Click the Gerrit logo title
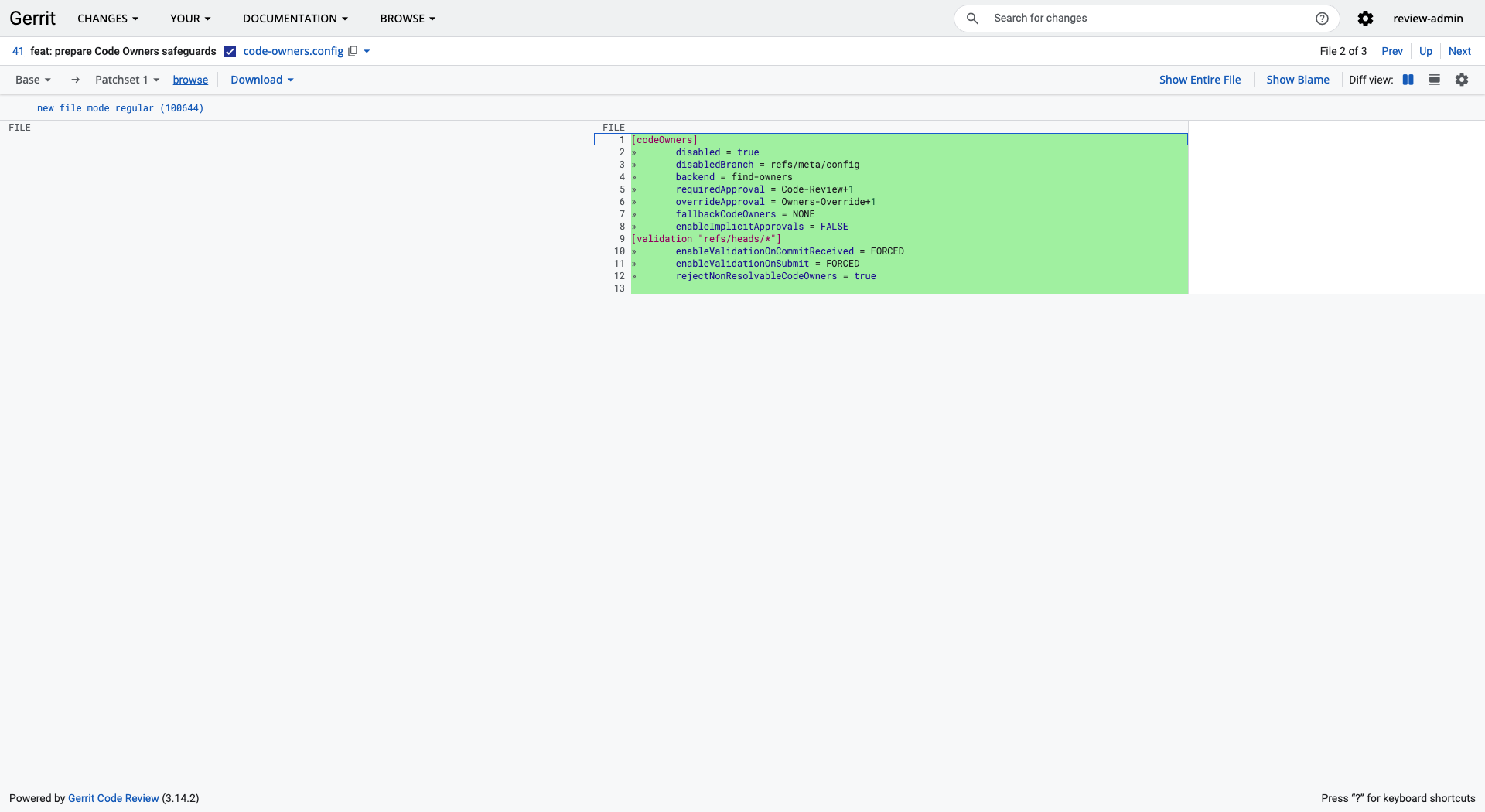Viewport: 1485px width, 812px height. pyautogui.click(x=32, y=19)
